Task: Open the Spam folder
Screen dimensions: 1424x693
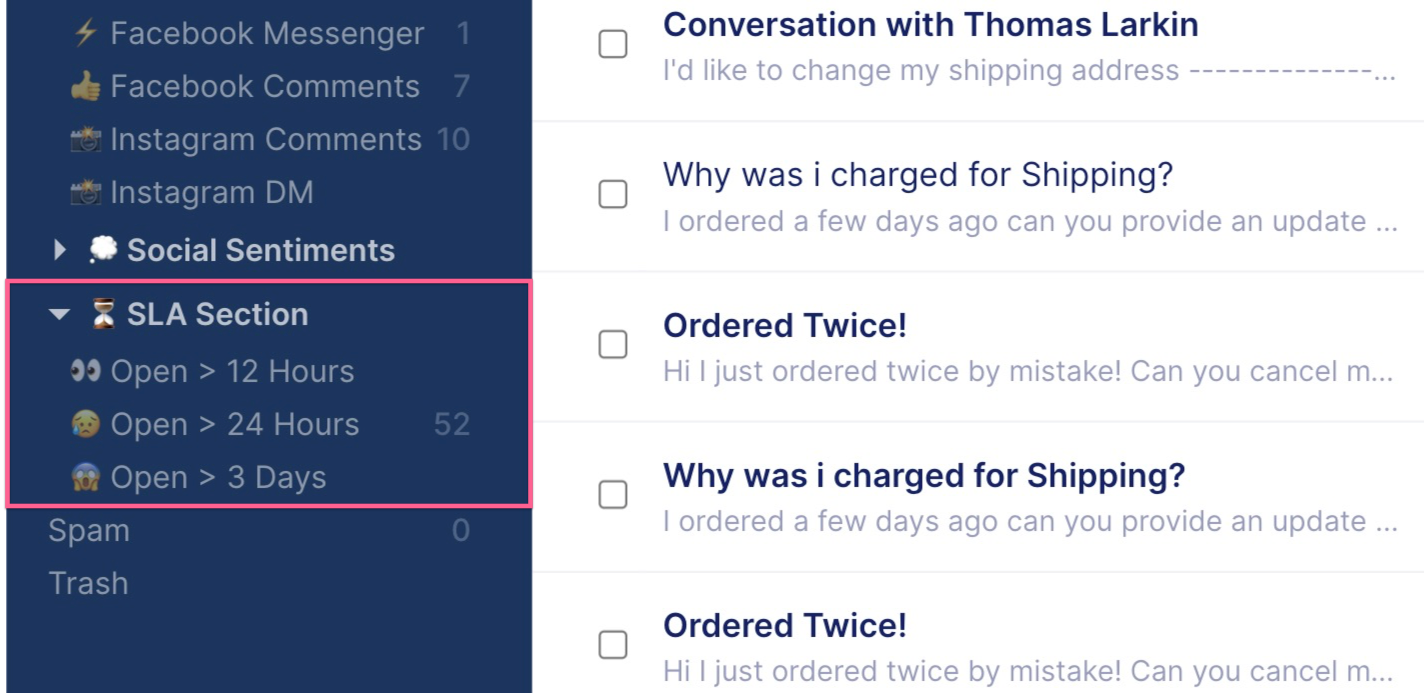Action: coord(89,530)
